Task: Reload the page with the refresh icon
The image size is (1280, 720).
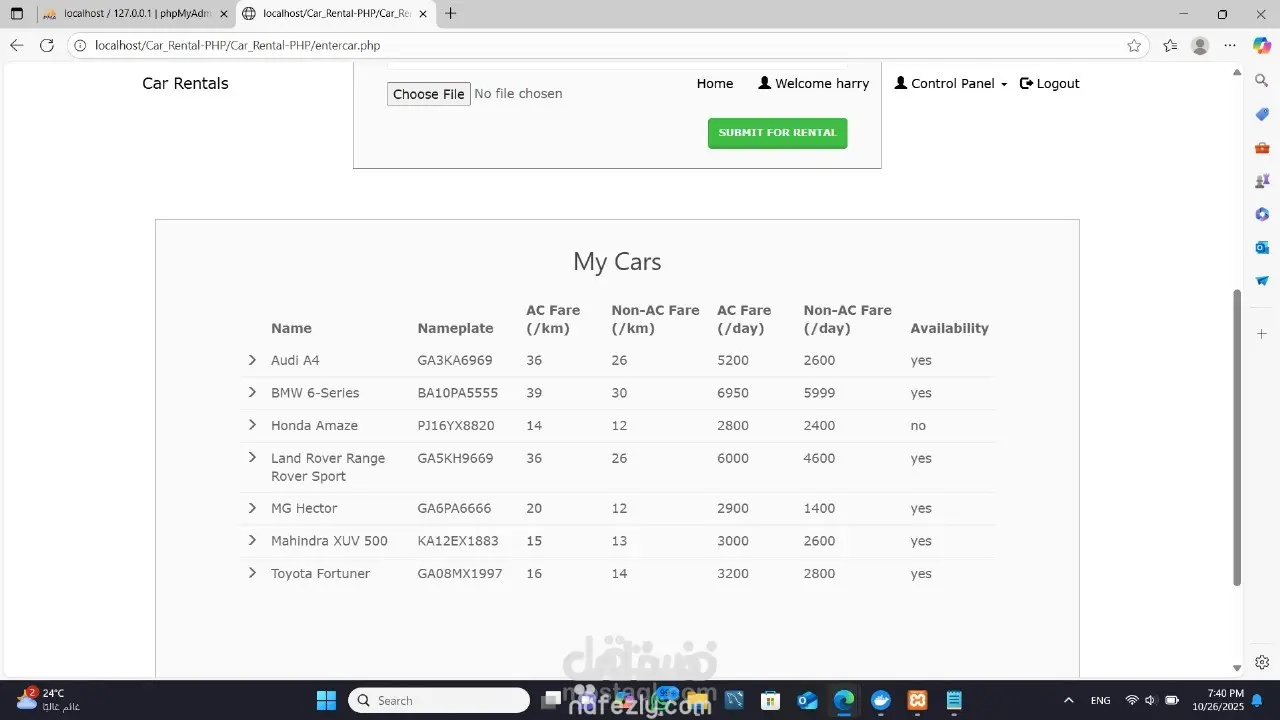Action: pos(46,45)
